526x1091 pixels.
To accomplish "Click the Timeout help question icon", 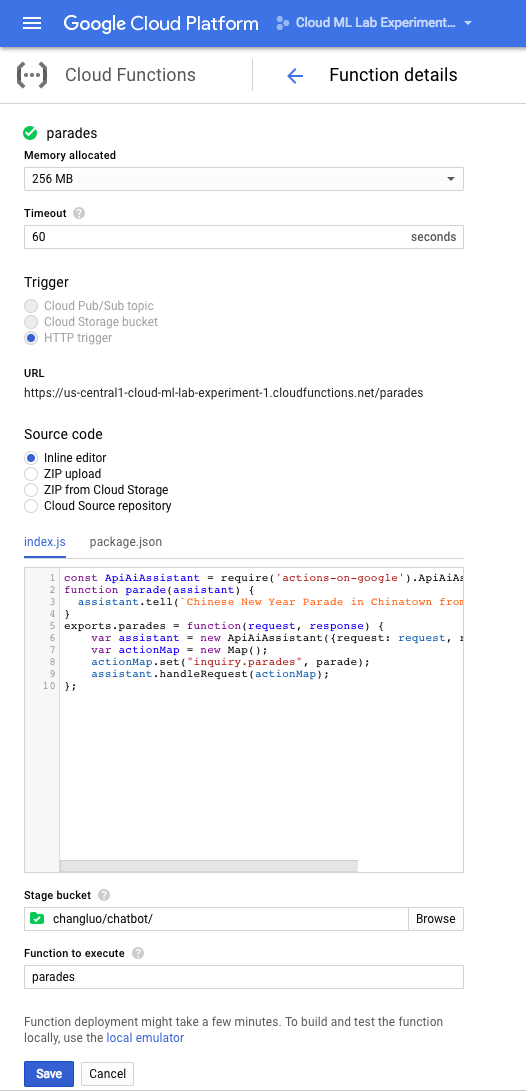I will (79, 214).
